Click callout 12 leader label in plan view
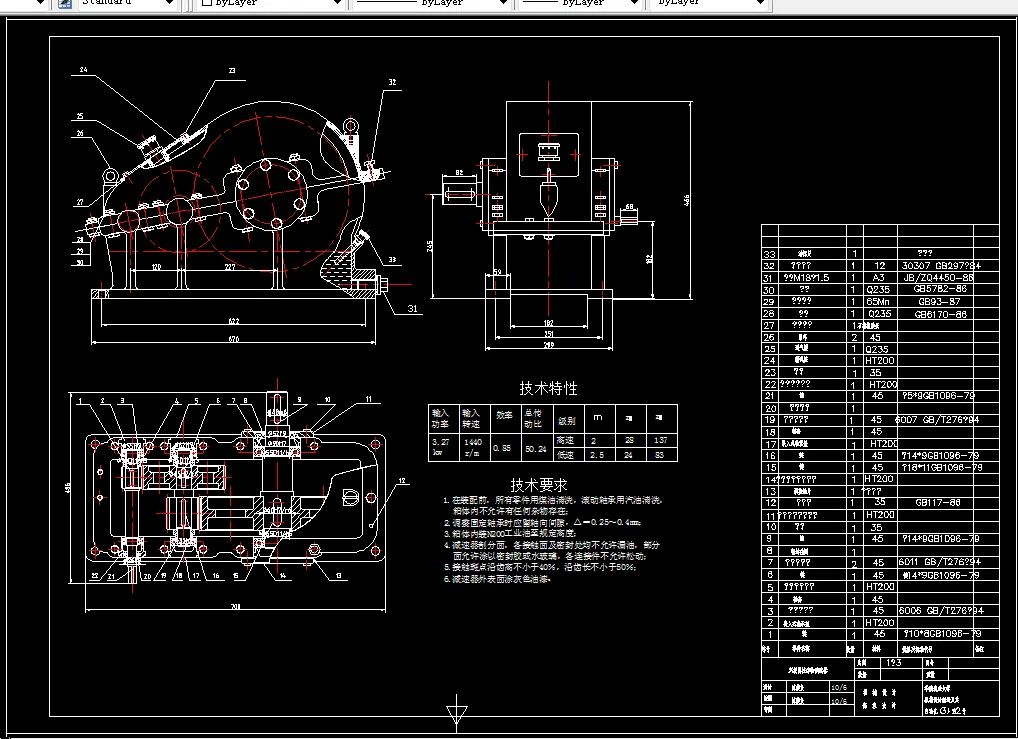The height and width of the screenshot is (739, 1018). click(x=403, y=481)
